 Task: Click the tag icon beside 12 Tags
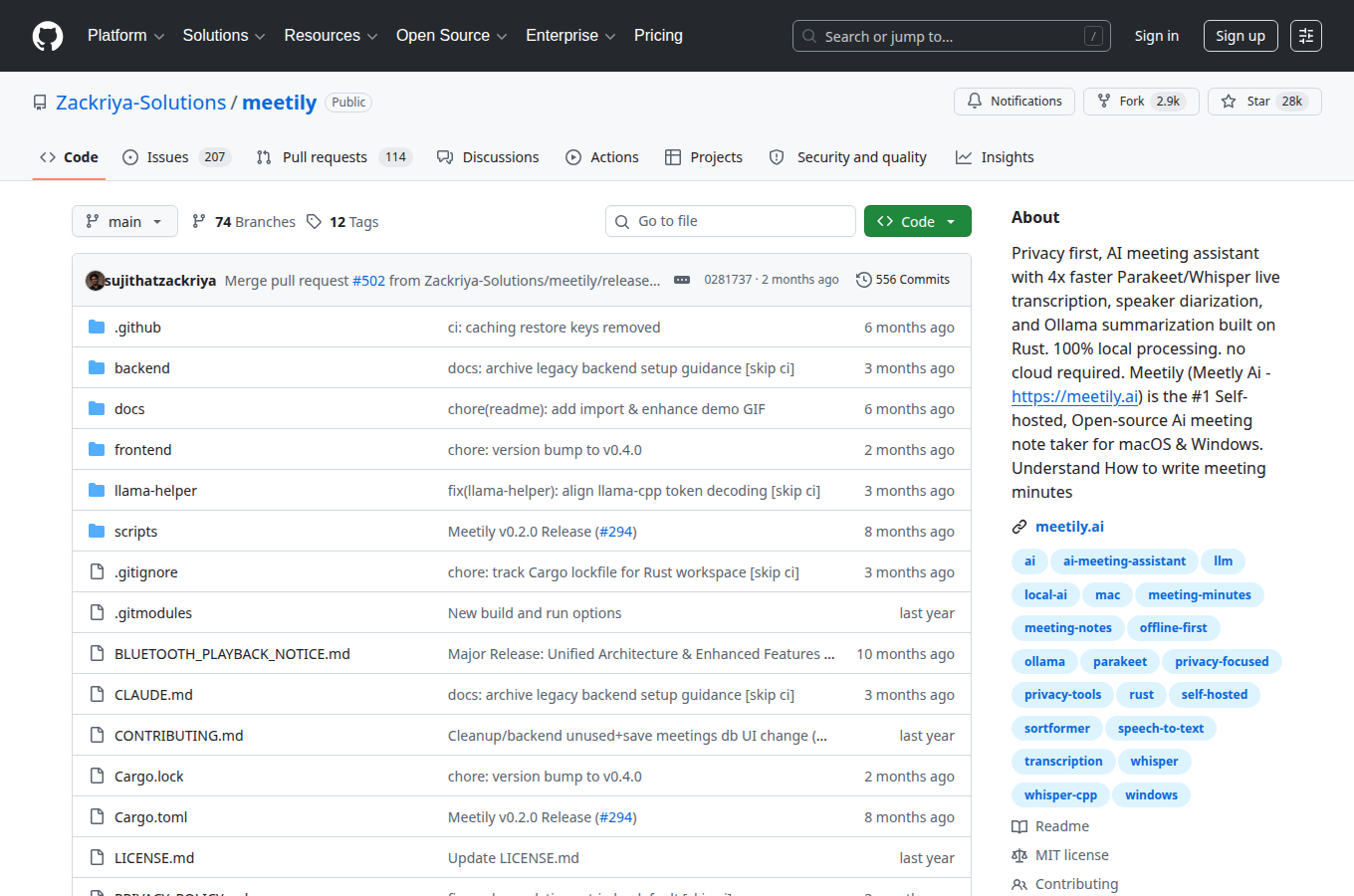click(314, 222)
